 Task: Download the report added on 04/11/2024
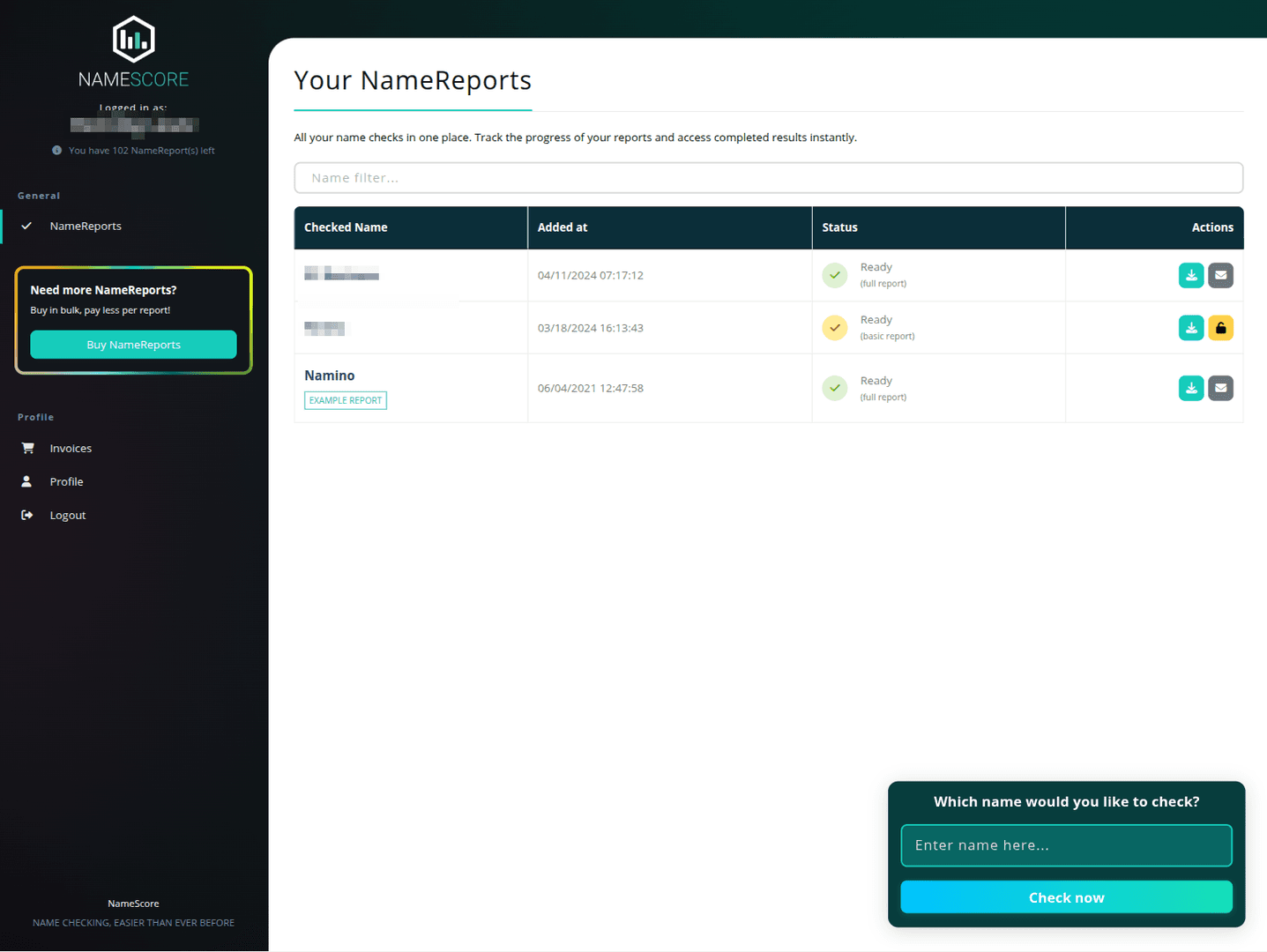[x=1191, y=275]
